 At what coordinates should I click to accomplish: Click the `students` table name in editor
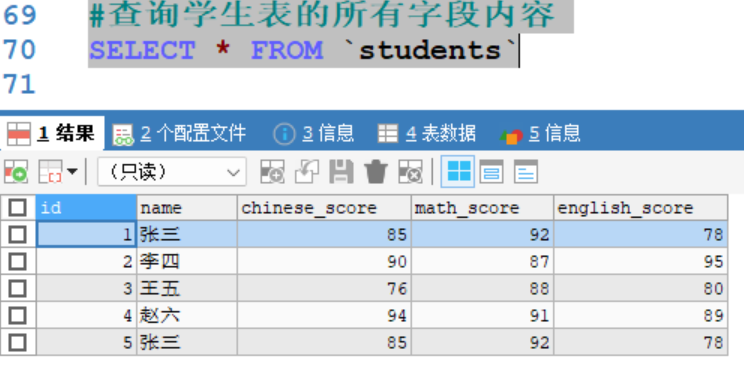[x=431, y=50]
